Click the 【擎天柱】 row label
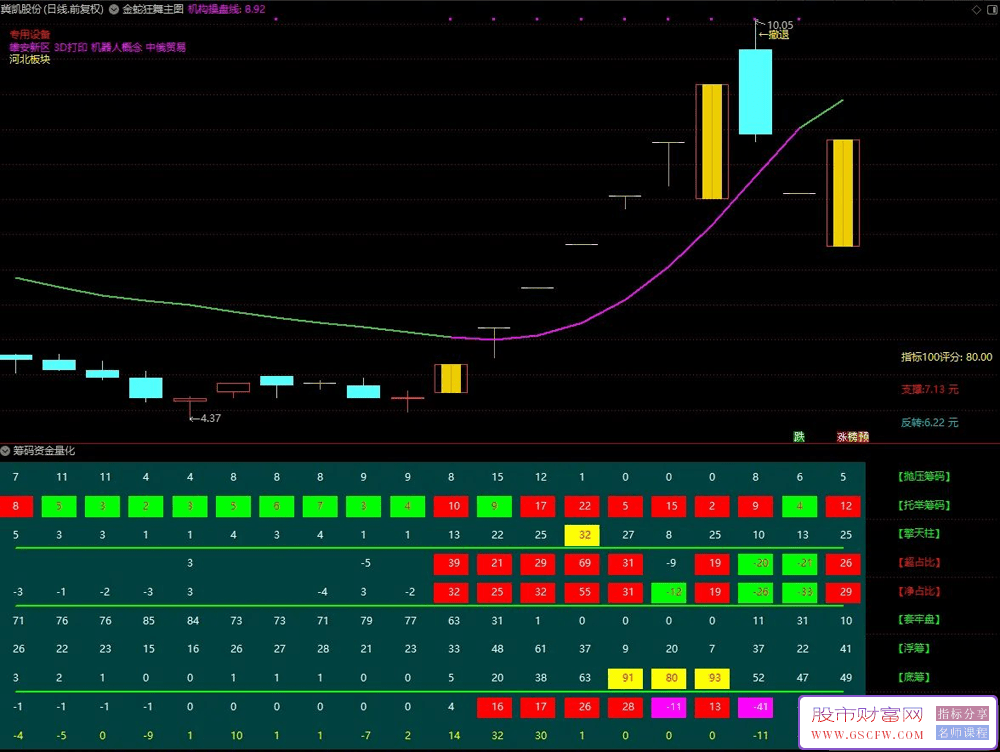This screenshot has height=752, width=1000. pos(919,533)
